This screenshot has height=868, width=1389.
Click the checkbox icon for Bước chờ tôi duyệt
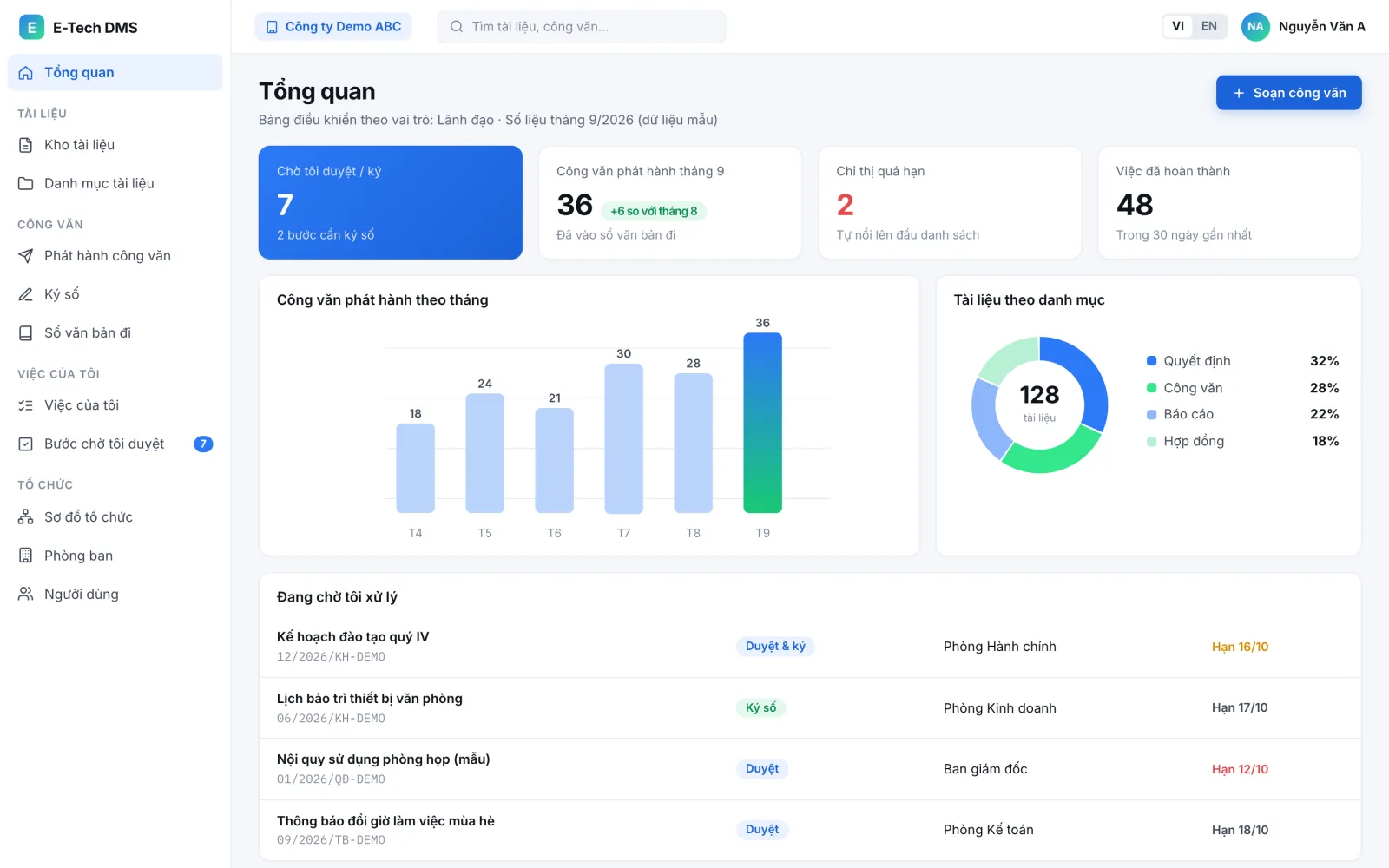26,444
